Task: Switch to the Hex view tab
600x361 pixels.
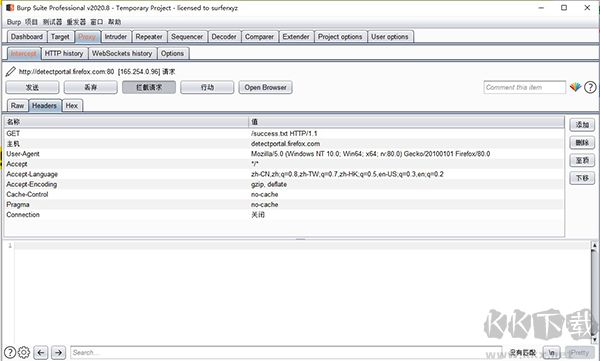Action: [72, 105]
